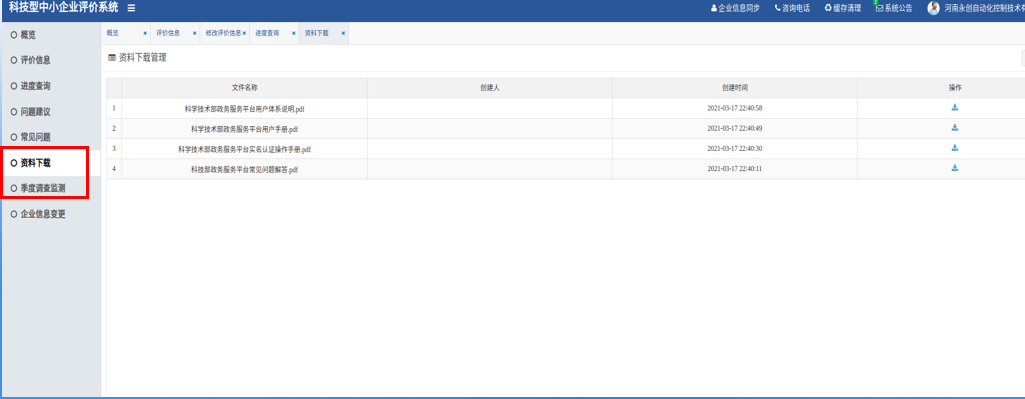
Task: Close the 资料下载 tab
Action: point(343,33)
